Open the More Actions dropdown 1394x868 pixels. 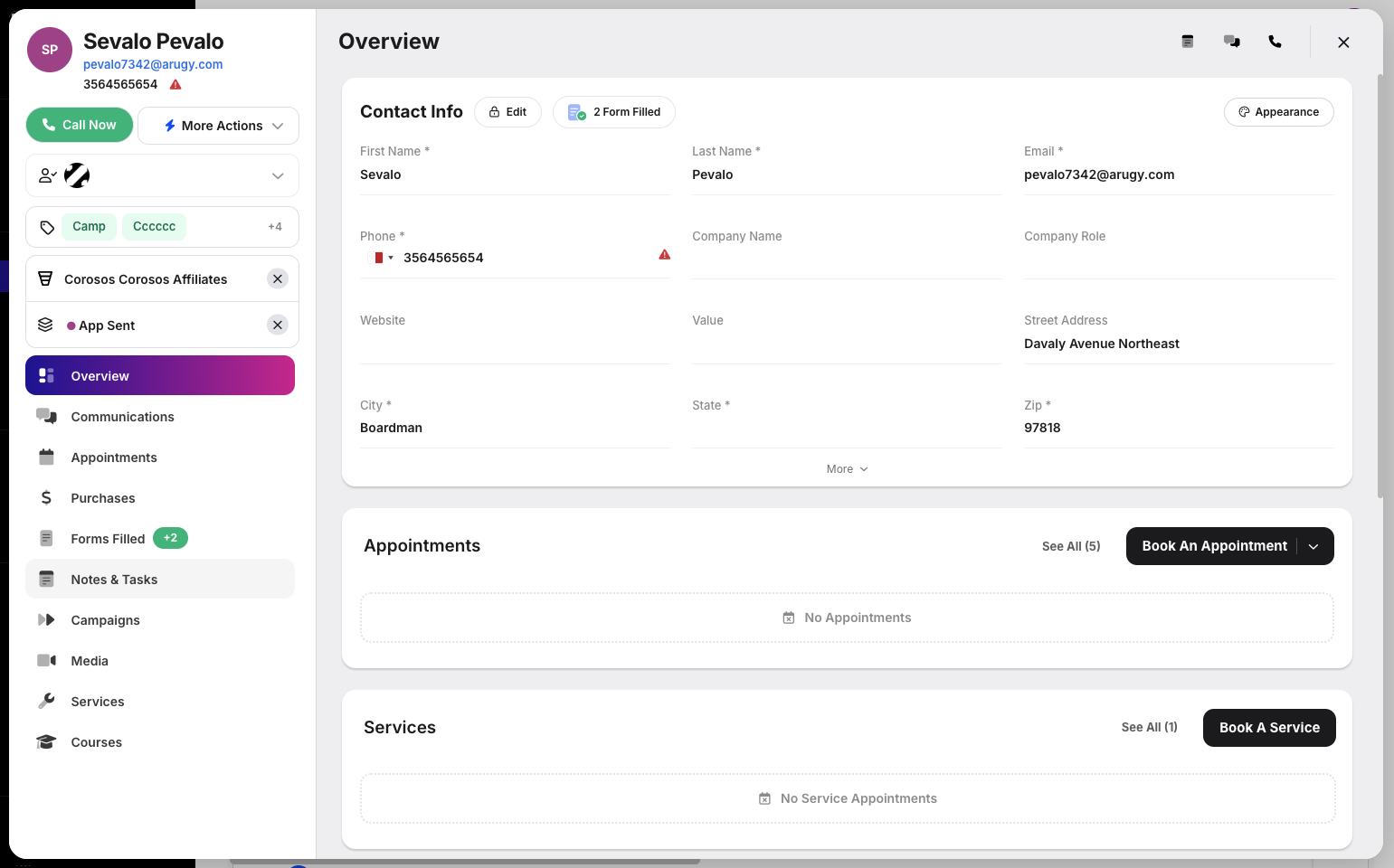(x=218, y=126)
